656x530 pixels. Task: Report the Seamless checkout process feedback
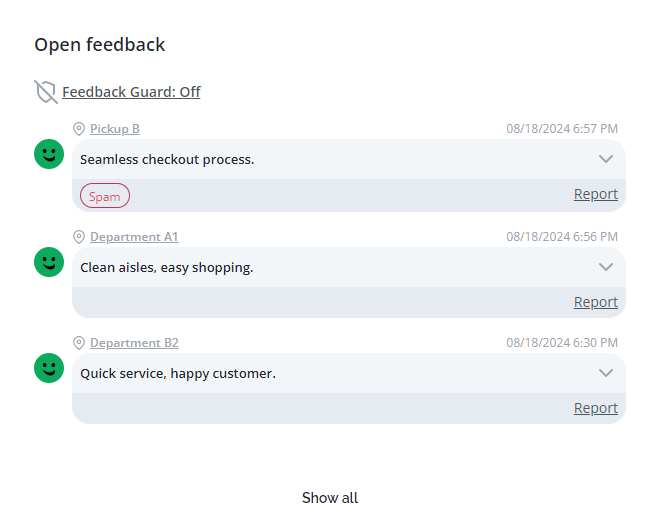click(x=595, y=194)
